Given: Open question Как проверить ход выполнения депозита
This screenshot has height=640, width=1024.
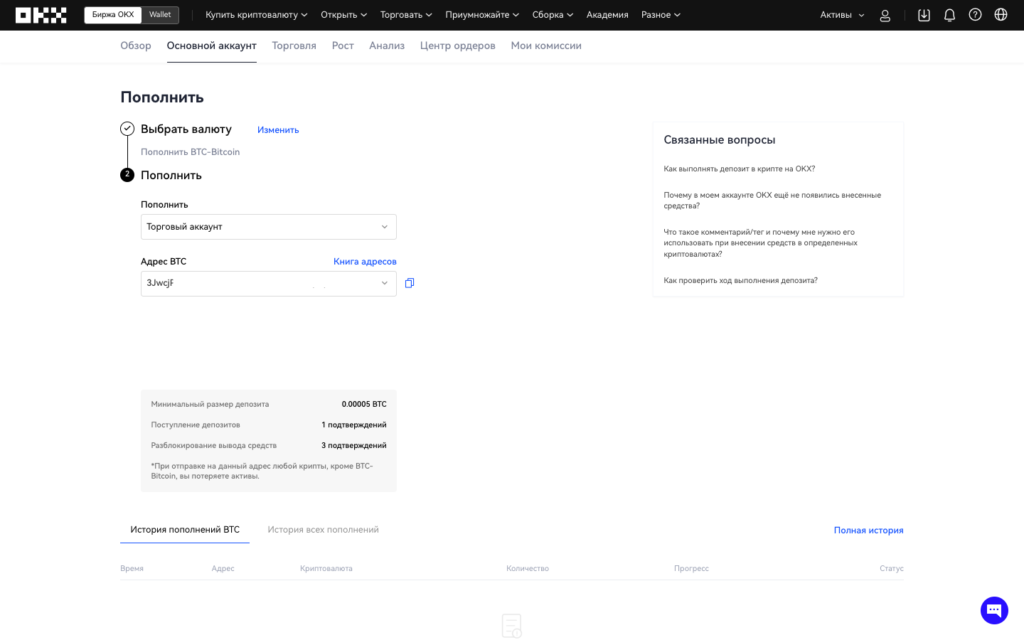Looking at the screenshot, I should (x=740, y=280).
